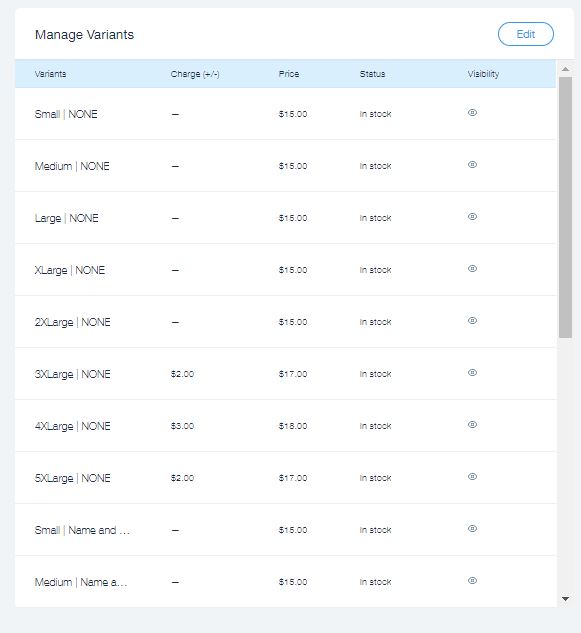Screen dimensions: 581x633
Task: Toggle visibility eye for Medium | NONE variant
Action: tap(472, 165)
